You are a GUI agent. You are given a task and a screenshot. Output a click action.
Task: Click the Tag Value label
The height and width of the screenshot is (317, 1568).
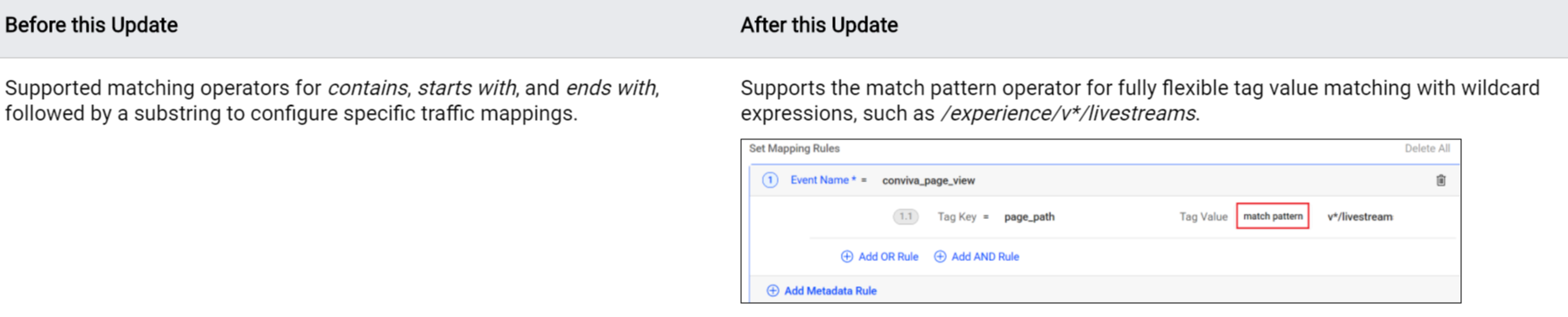(x=1203, y=216)
